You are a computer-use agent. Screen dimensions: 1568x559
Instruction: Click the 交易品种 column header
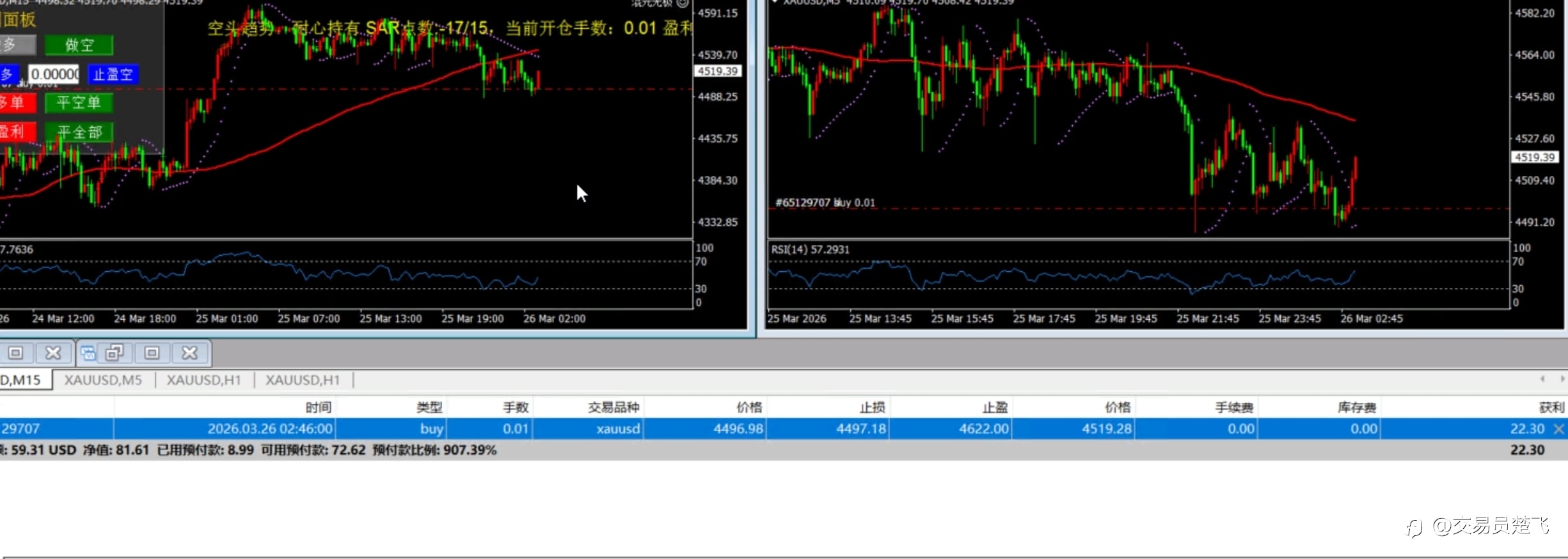coord(614,407)
